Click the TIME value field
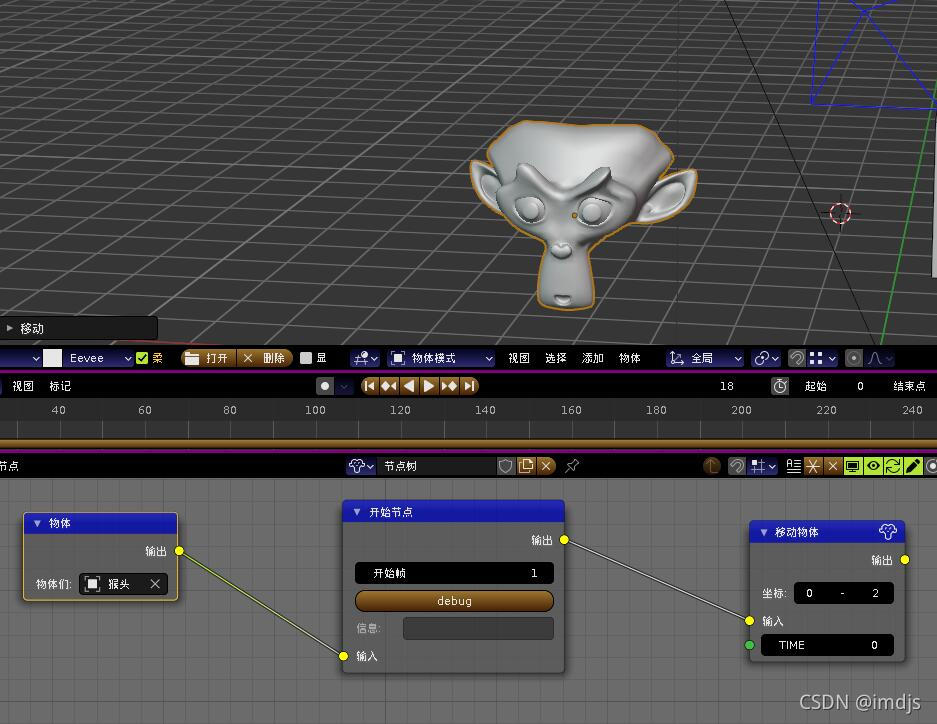 pos(827,645)
